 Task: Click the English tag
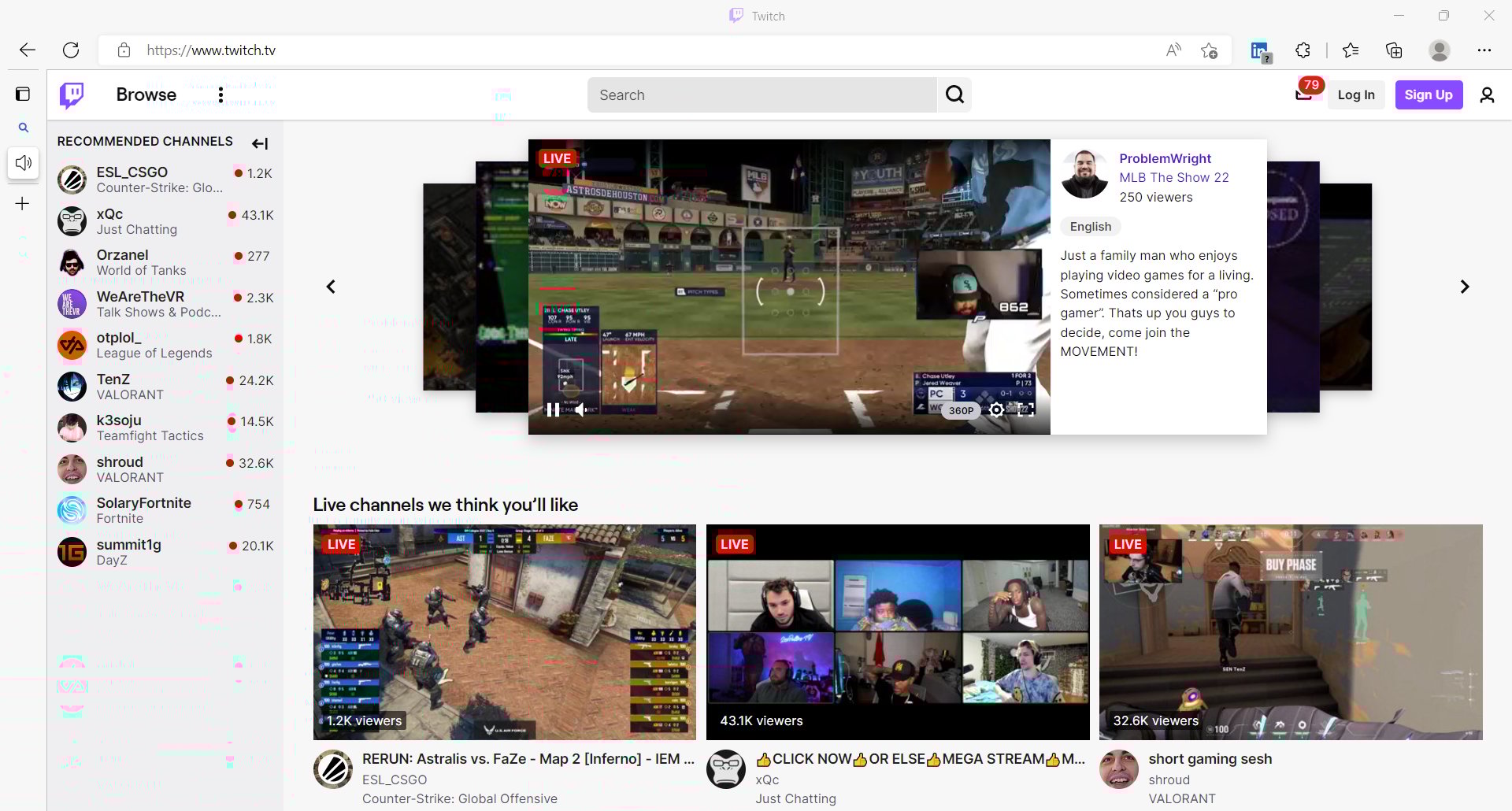coord(1090,227)
